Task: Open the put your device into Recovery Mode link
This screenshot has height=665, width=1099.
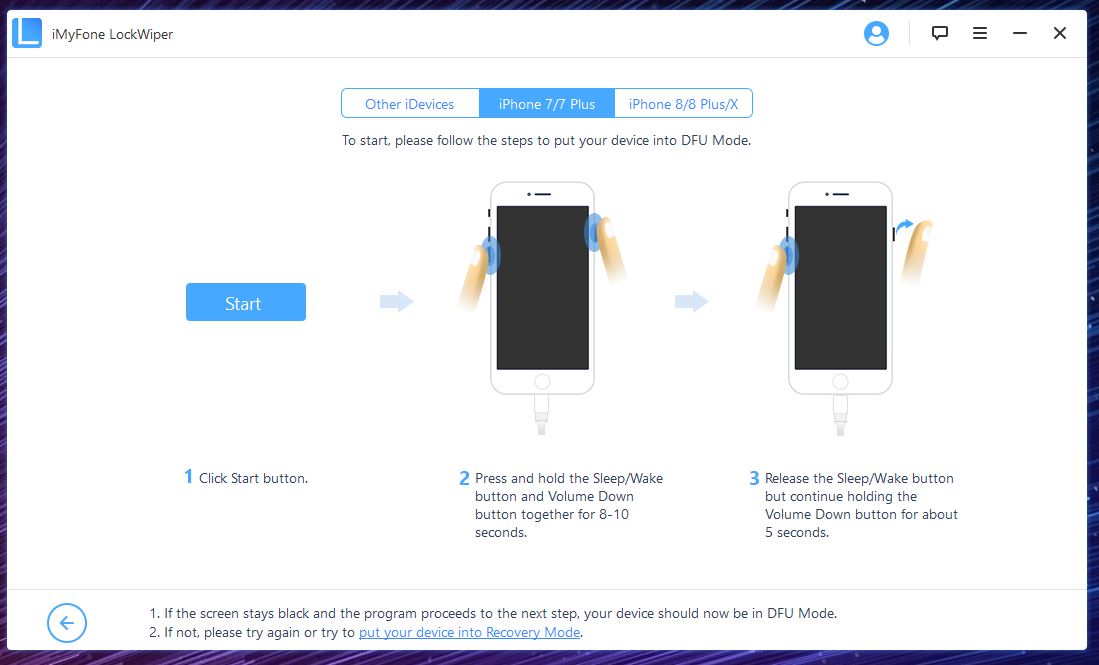Action: point(469,632)
